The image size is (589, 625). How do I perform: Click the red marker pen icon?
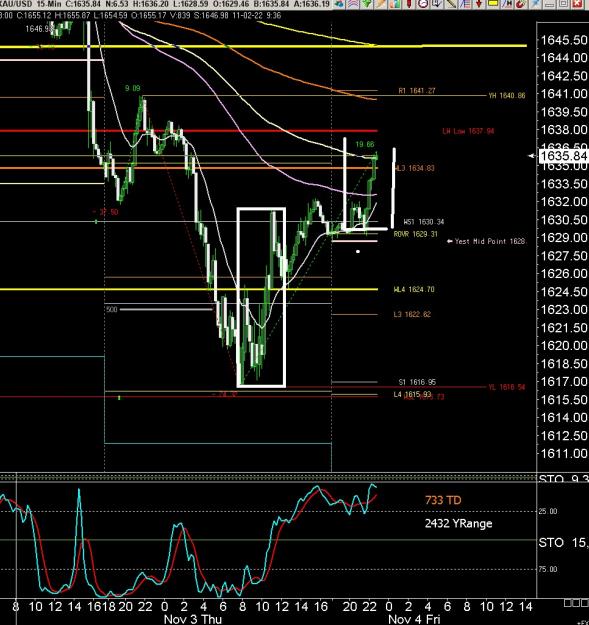coord(409,4)
